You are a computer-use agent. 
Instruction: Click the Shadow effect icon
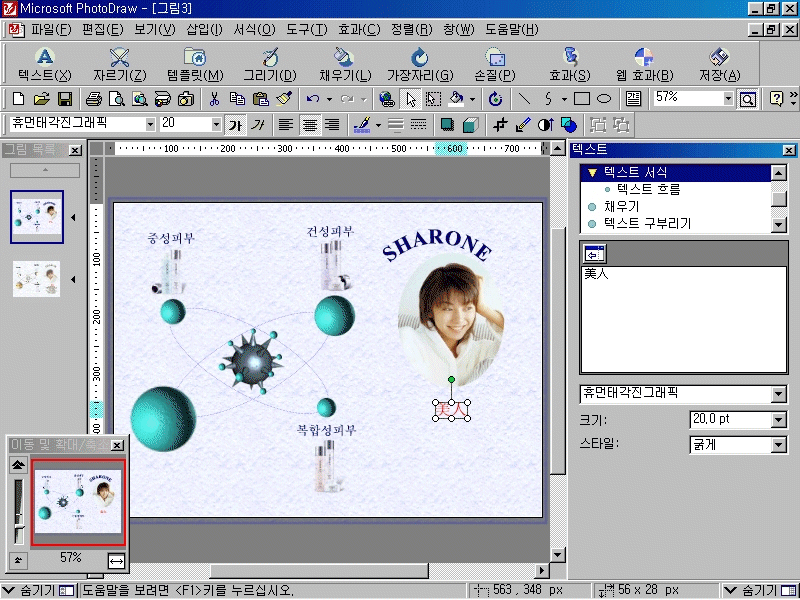447,124
